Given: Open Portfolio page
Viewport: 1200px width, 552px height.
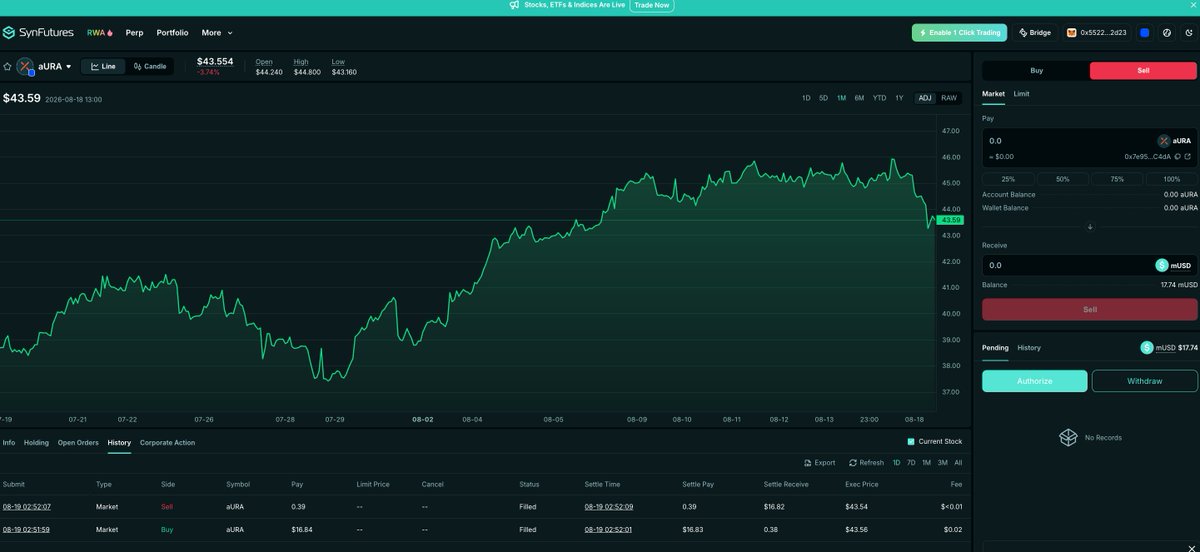Looking at the screenshot, I should [172, 33].
